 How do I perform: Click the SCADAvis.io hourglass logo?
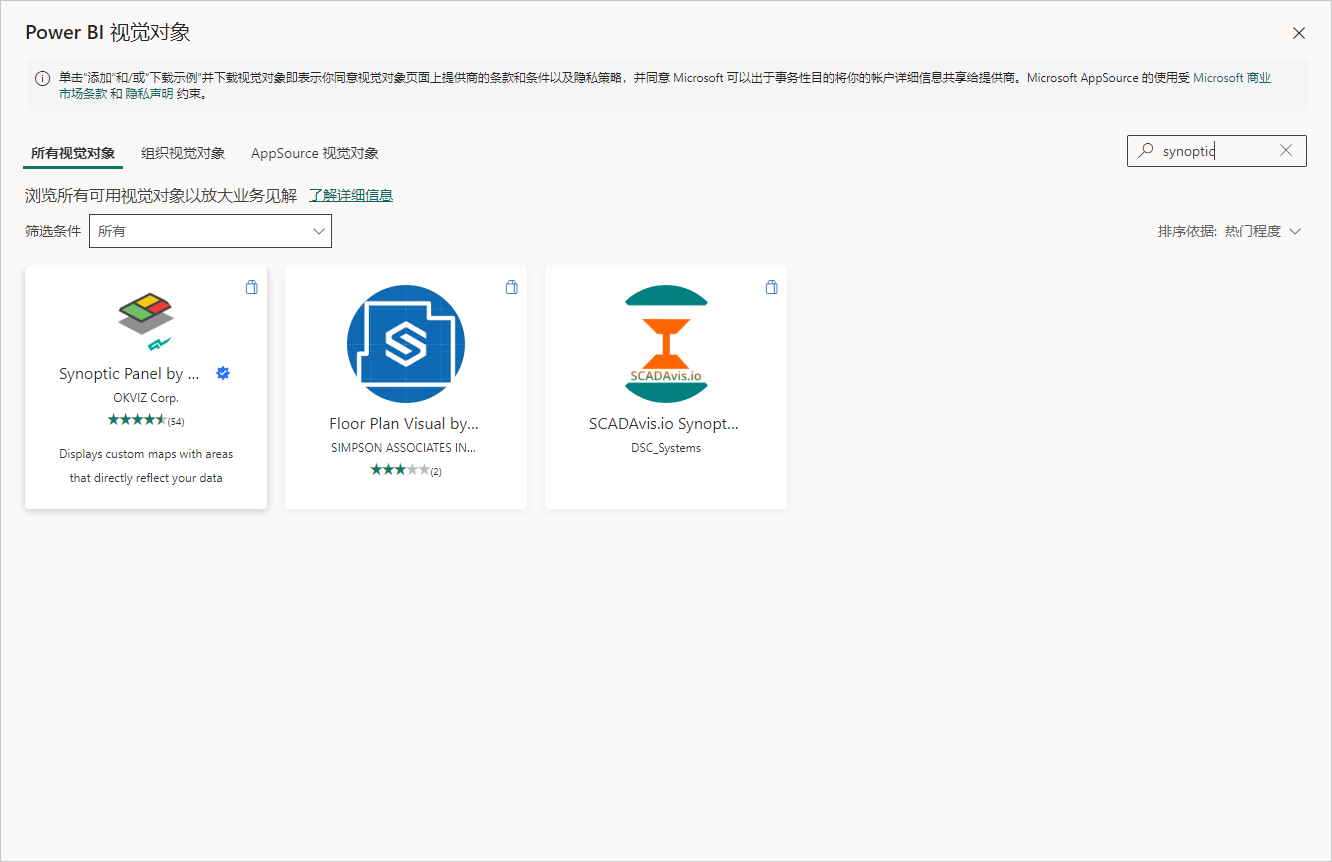666,344
